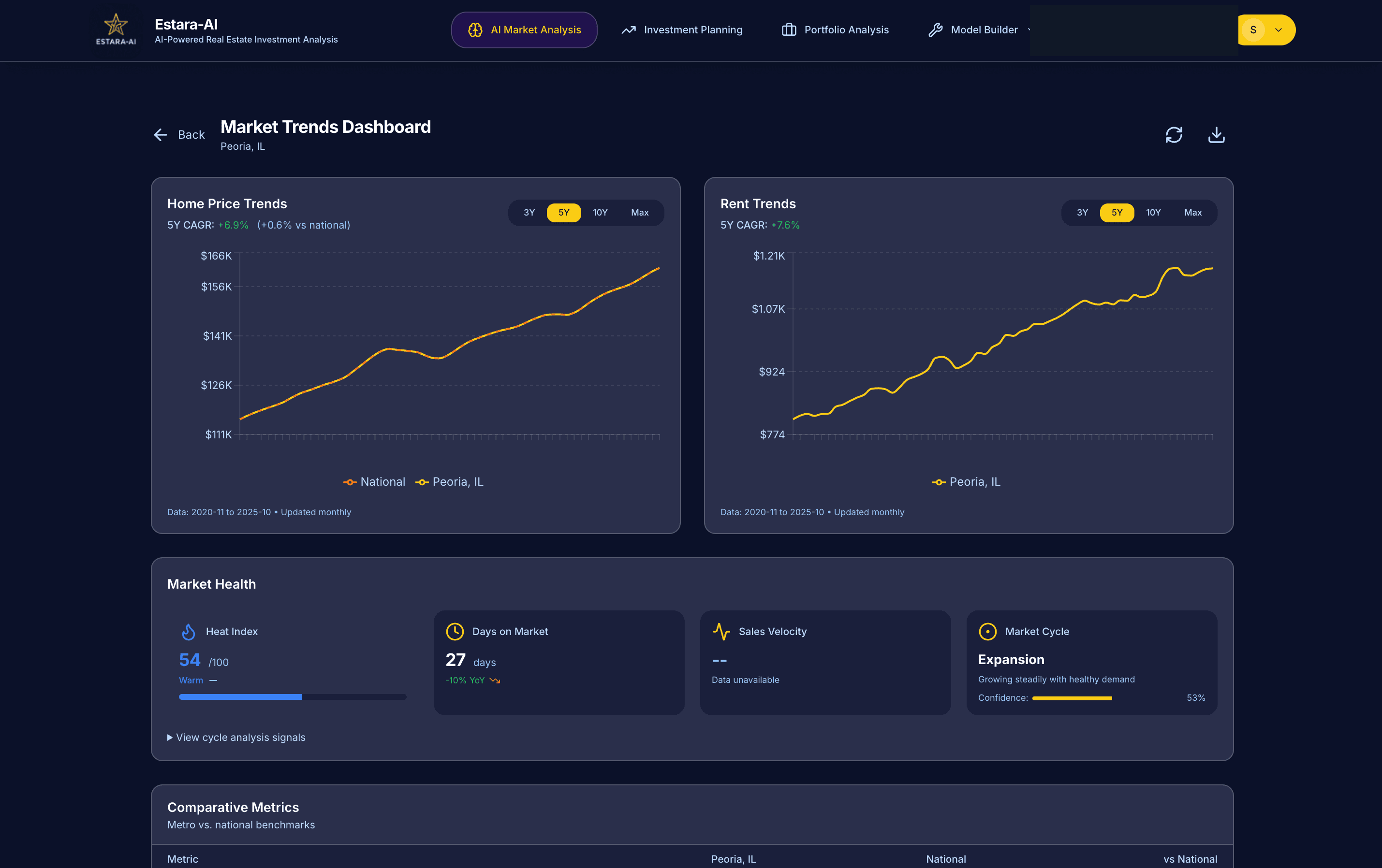Image resolution: width=1382 pixels, height=868 pixels.
Task: Click the Investment Planning trend arrow icon
Action: pos(629,29)
